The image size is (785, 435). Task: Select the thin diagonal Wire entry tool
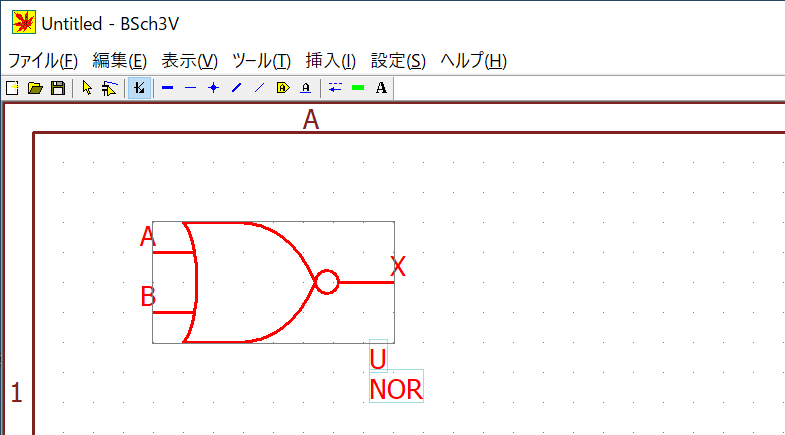pos(259,88)
